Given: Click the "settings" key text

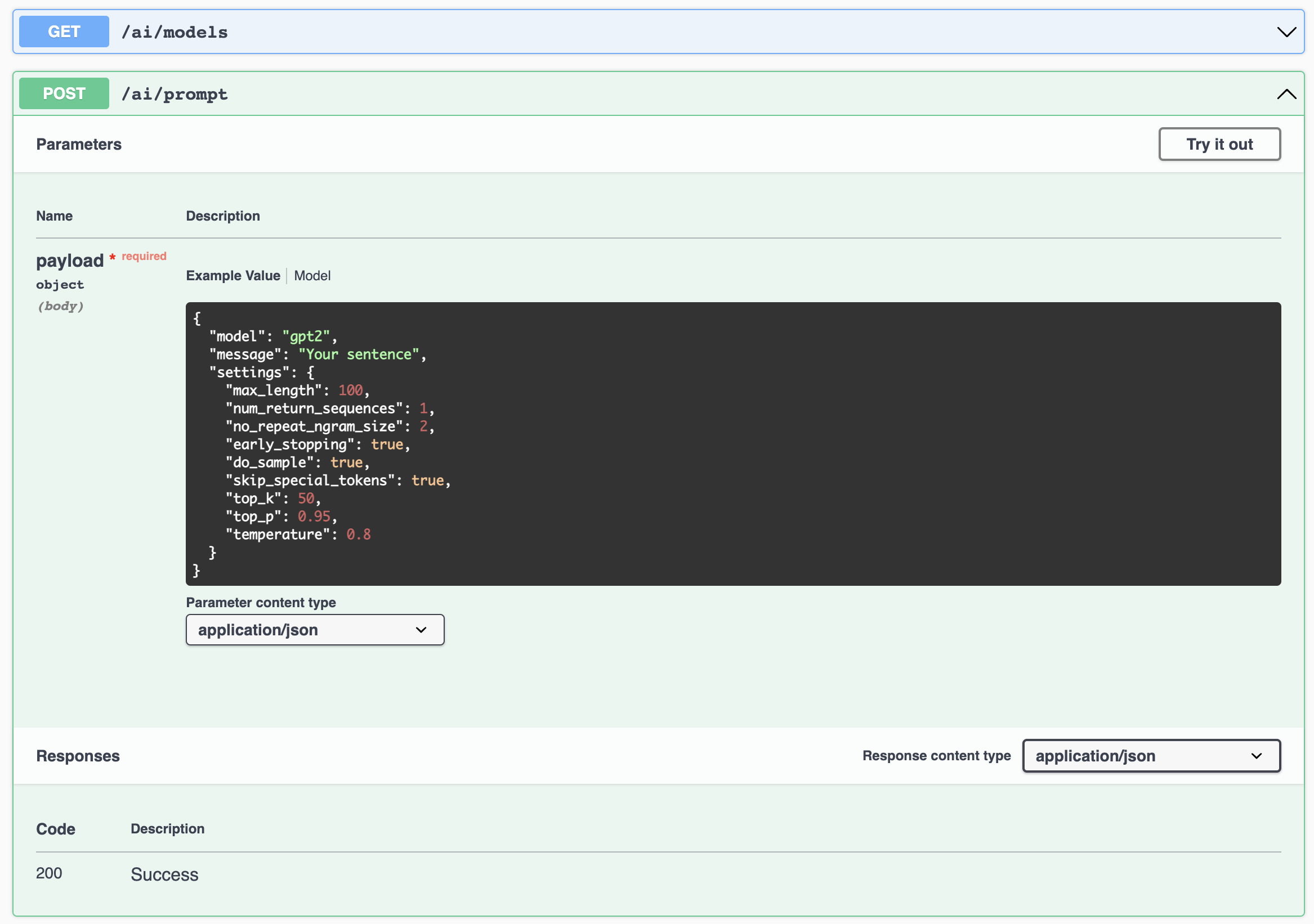Looking at the screenshot, I should pos(249,373).
